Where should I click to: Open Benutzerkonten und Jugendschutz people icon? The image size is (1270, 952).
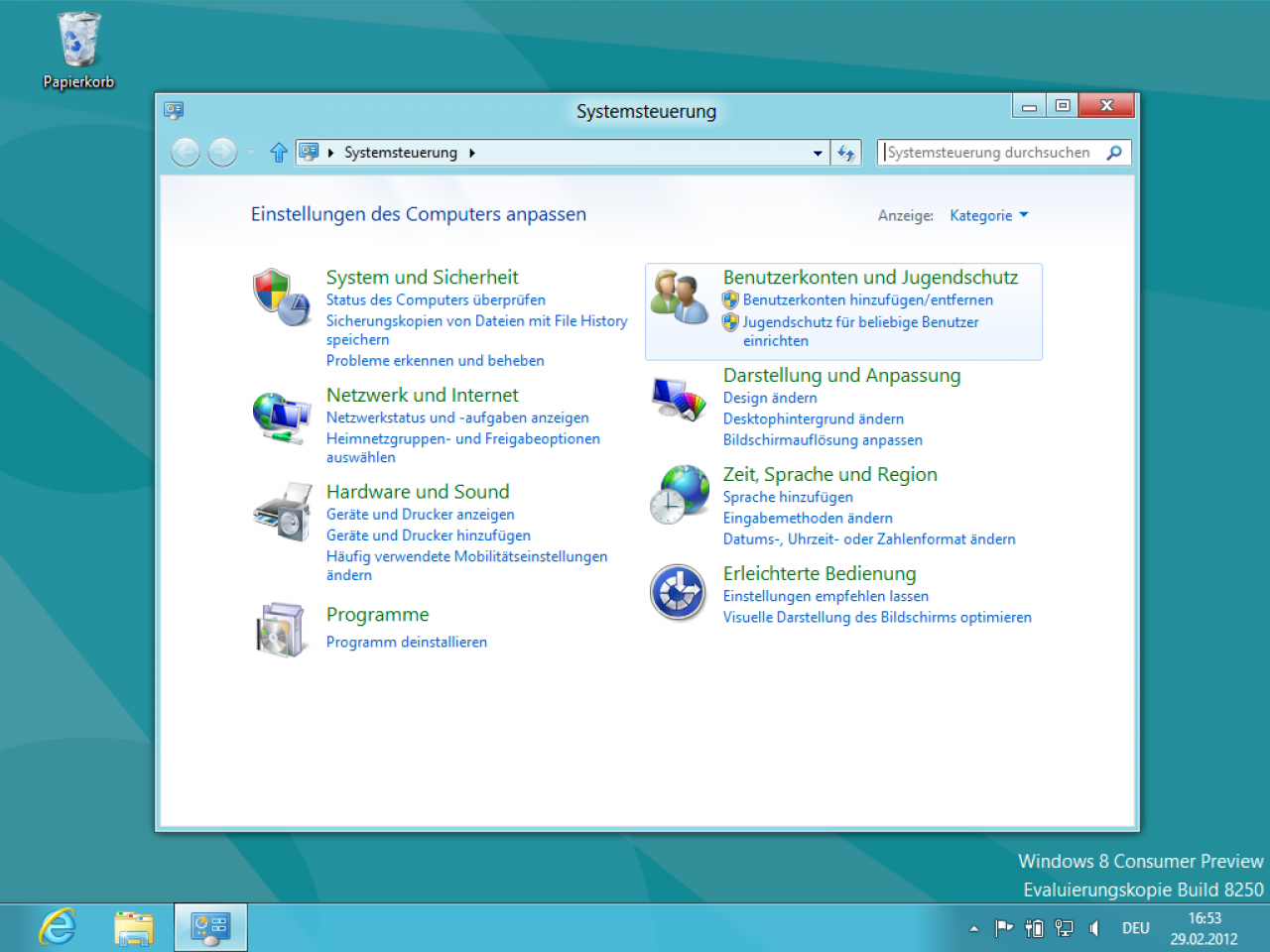click(680, 297)
